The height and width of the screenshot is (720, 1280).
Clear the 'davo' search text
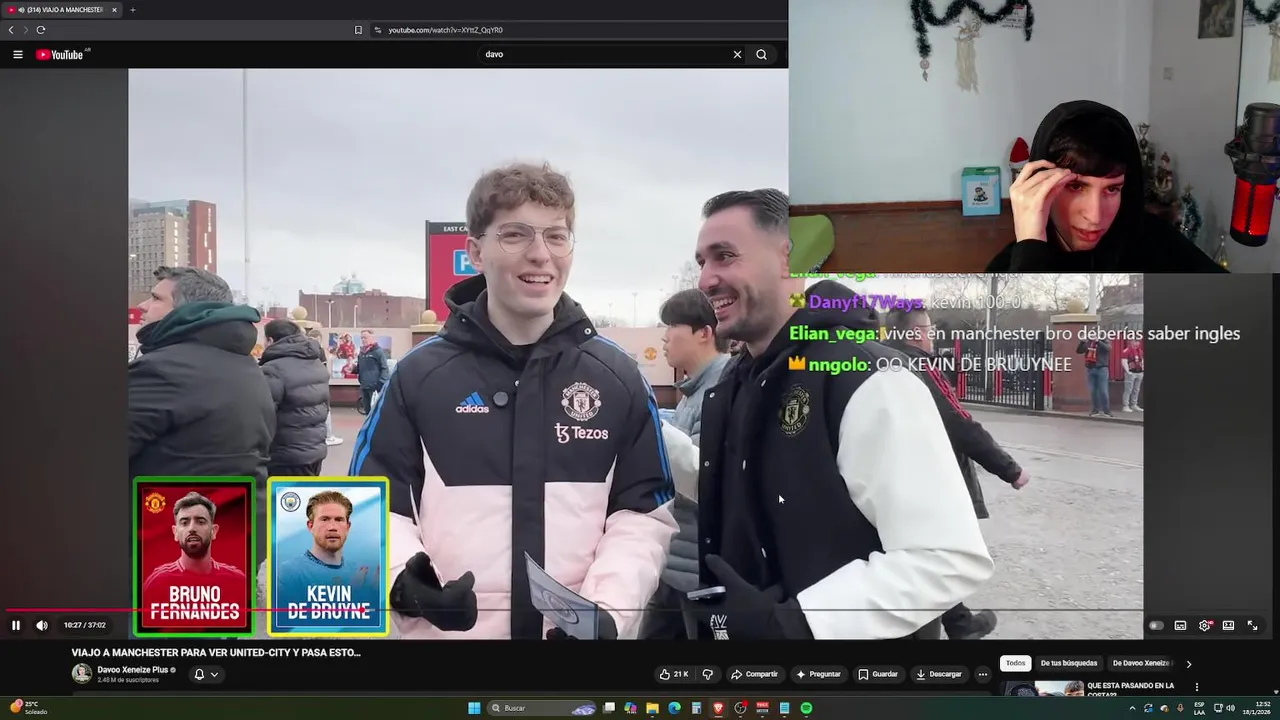coord(737,54)
